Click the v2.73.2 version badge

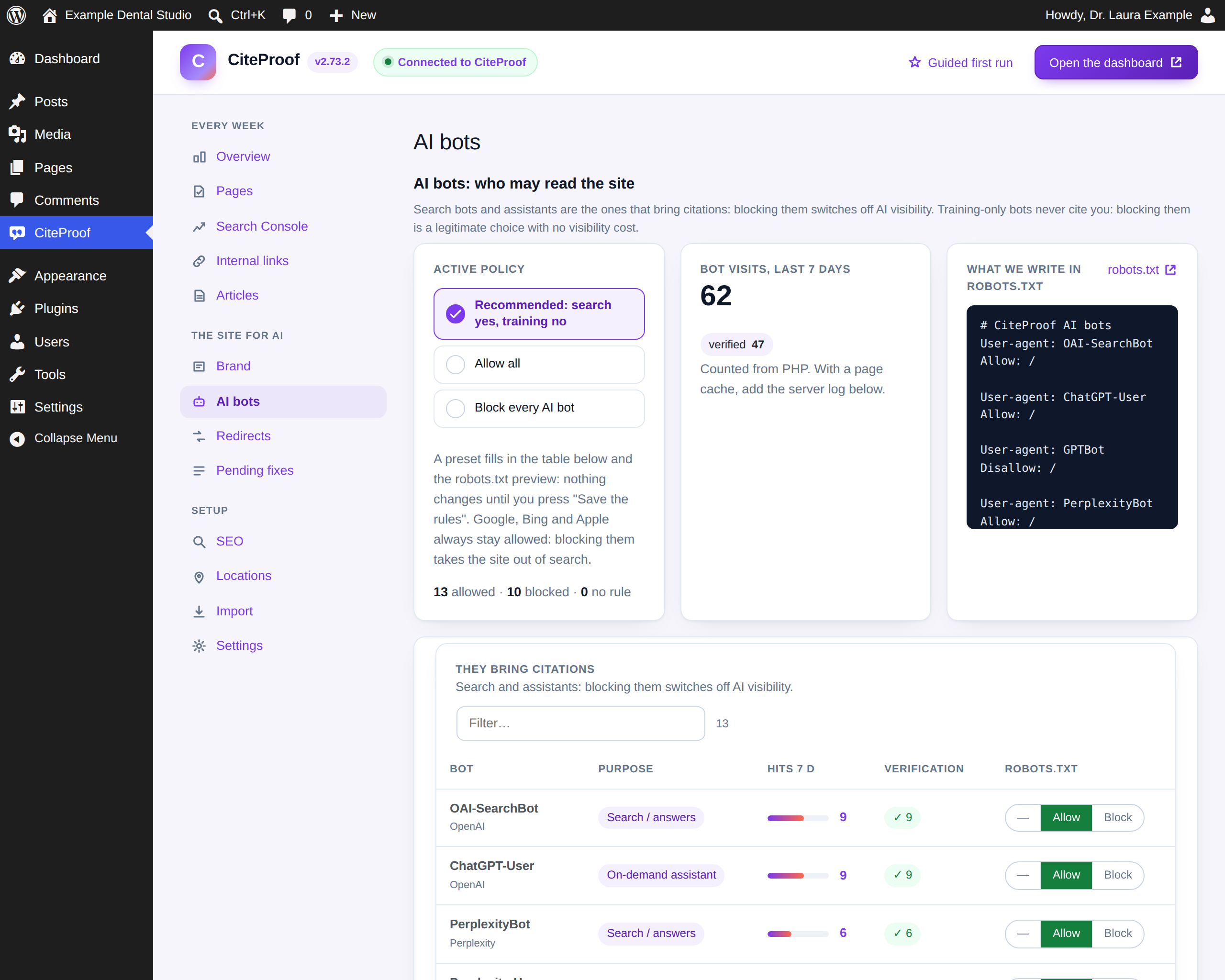[x=332, y=62]
